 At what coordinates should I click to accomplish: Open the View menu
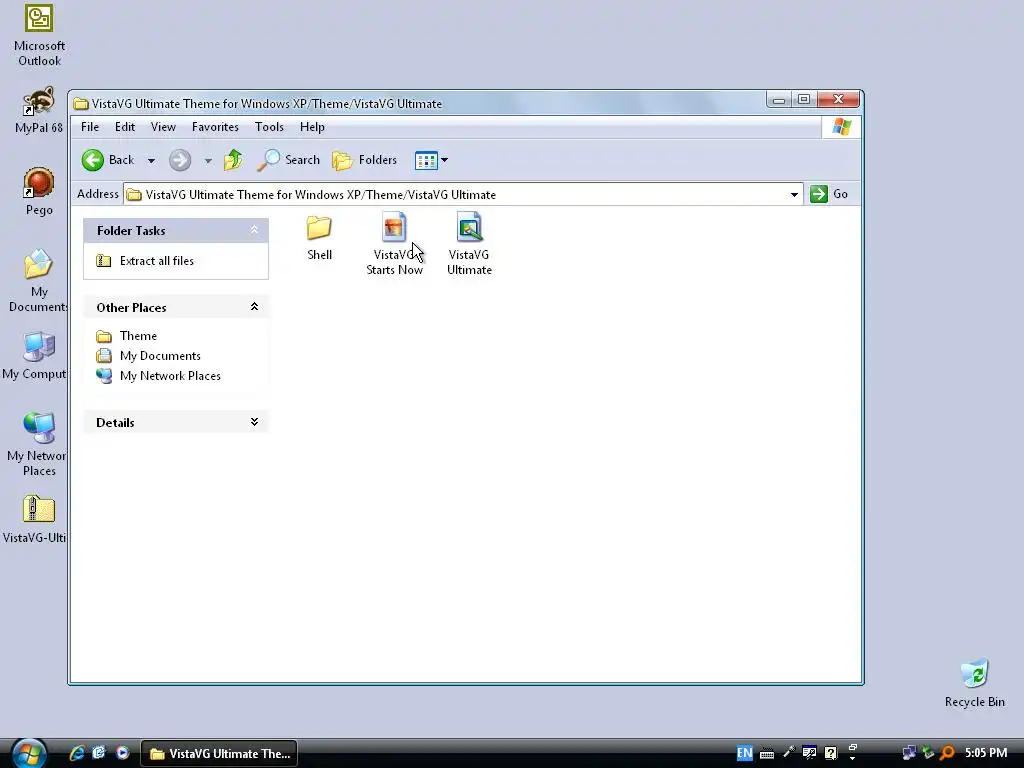(x=163, y=127)
